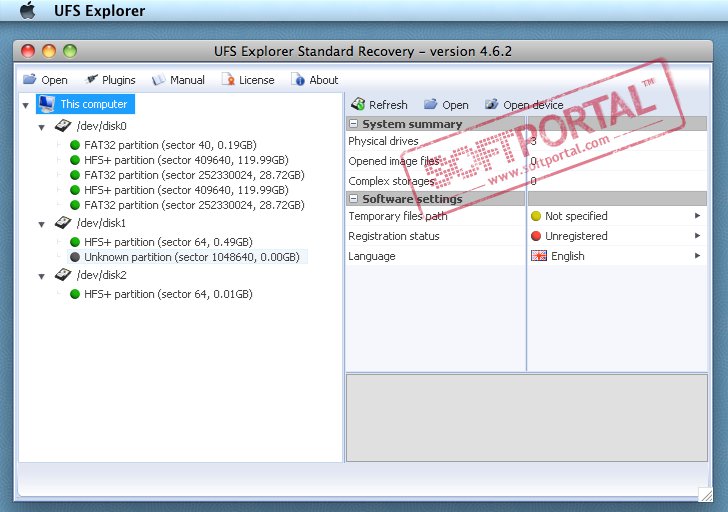
Task: Click the green status dot of the FAT32 sector 40 partition
Action: 75,145
